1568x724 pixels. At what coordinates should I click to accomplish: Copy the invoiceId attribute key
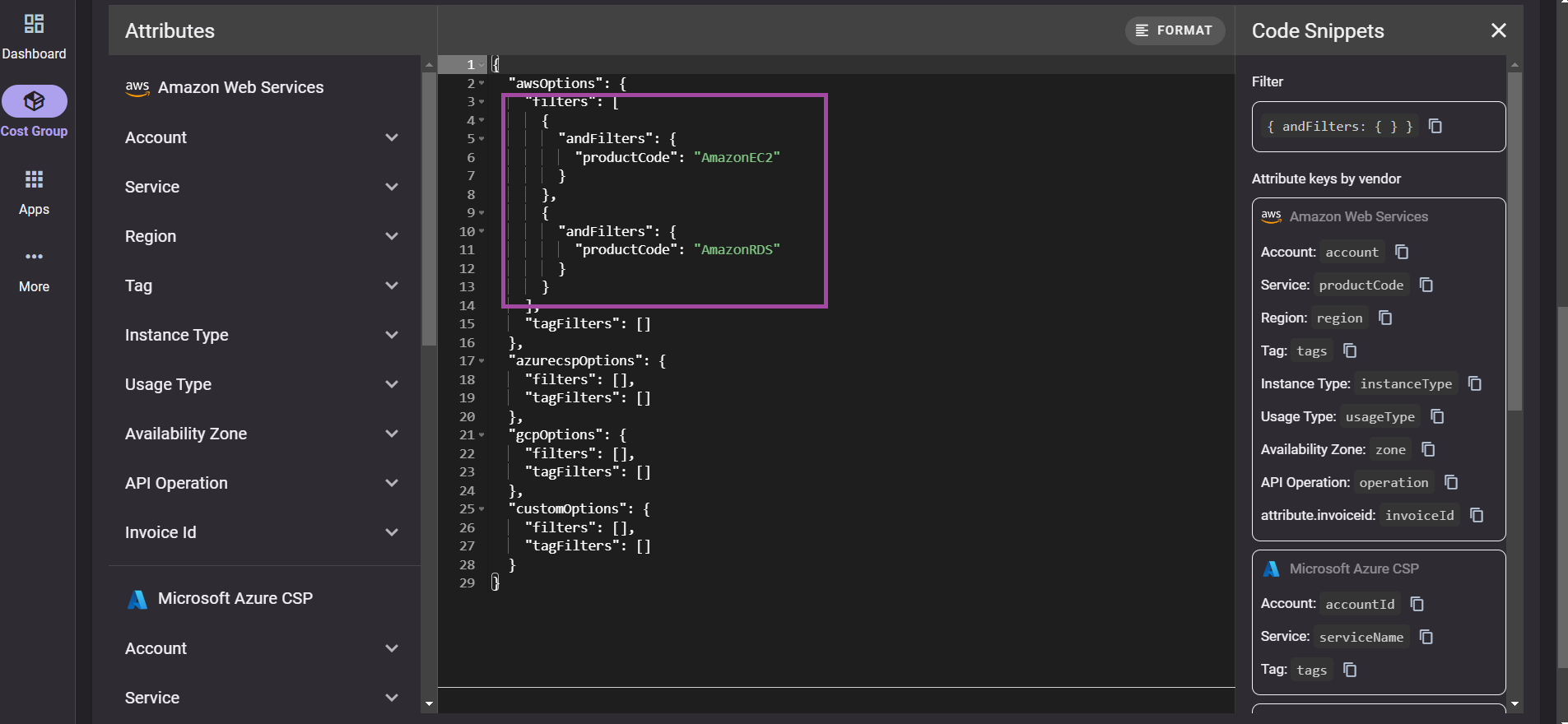point(1477,515)
